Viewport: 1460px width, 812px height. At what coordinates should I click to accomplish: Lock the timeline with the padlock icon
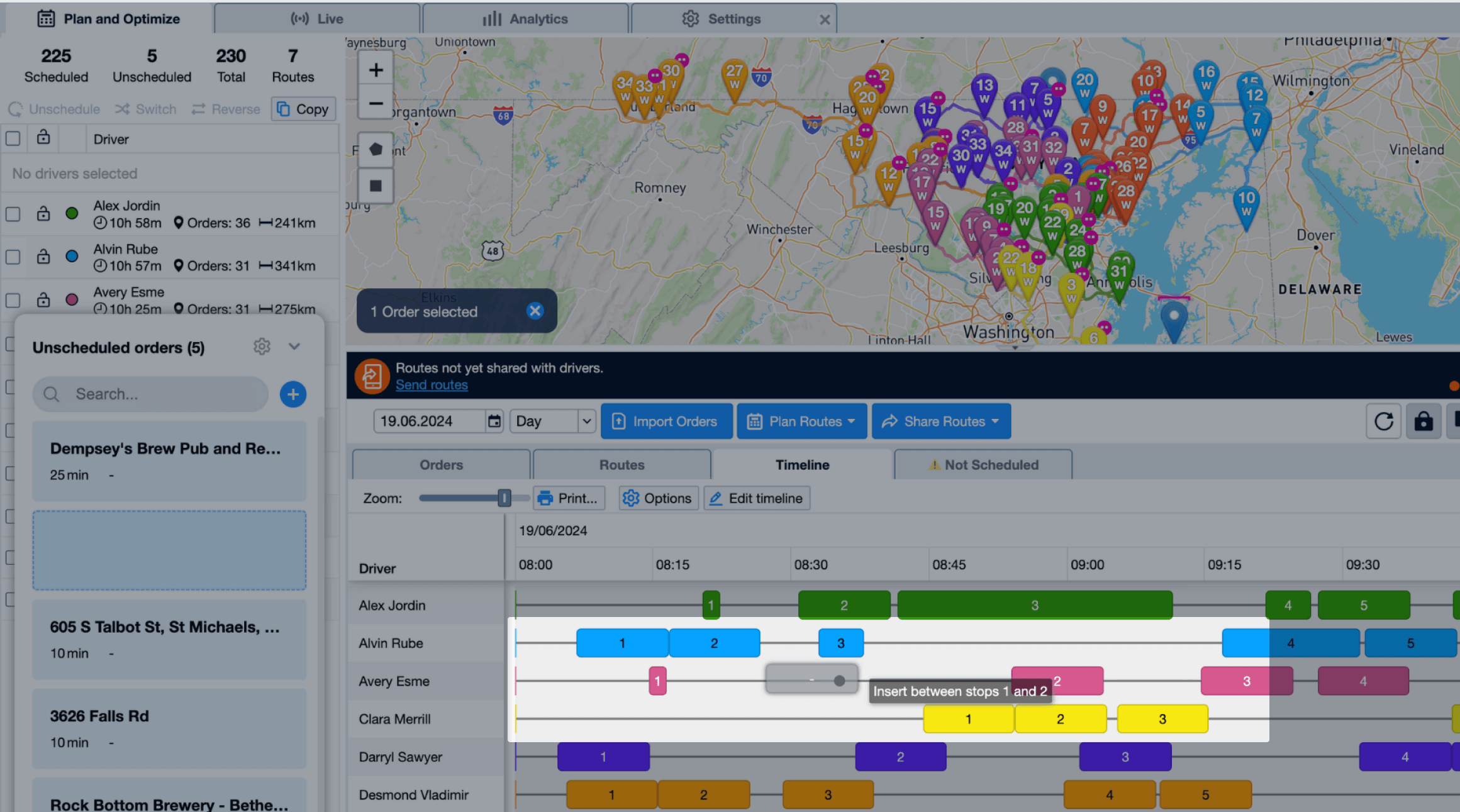1424,421
